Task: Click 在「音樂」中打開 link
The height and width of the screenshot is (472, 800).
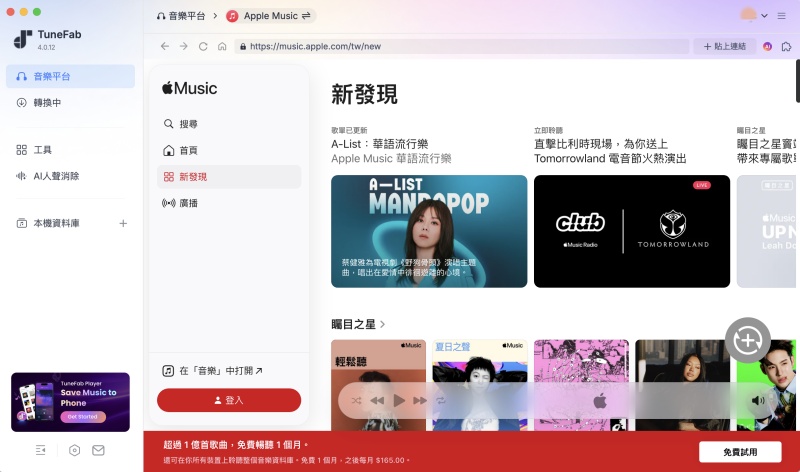Action: 212,371
